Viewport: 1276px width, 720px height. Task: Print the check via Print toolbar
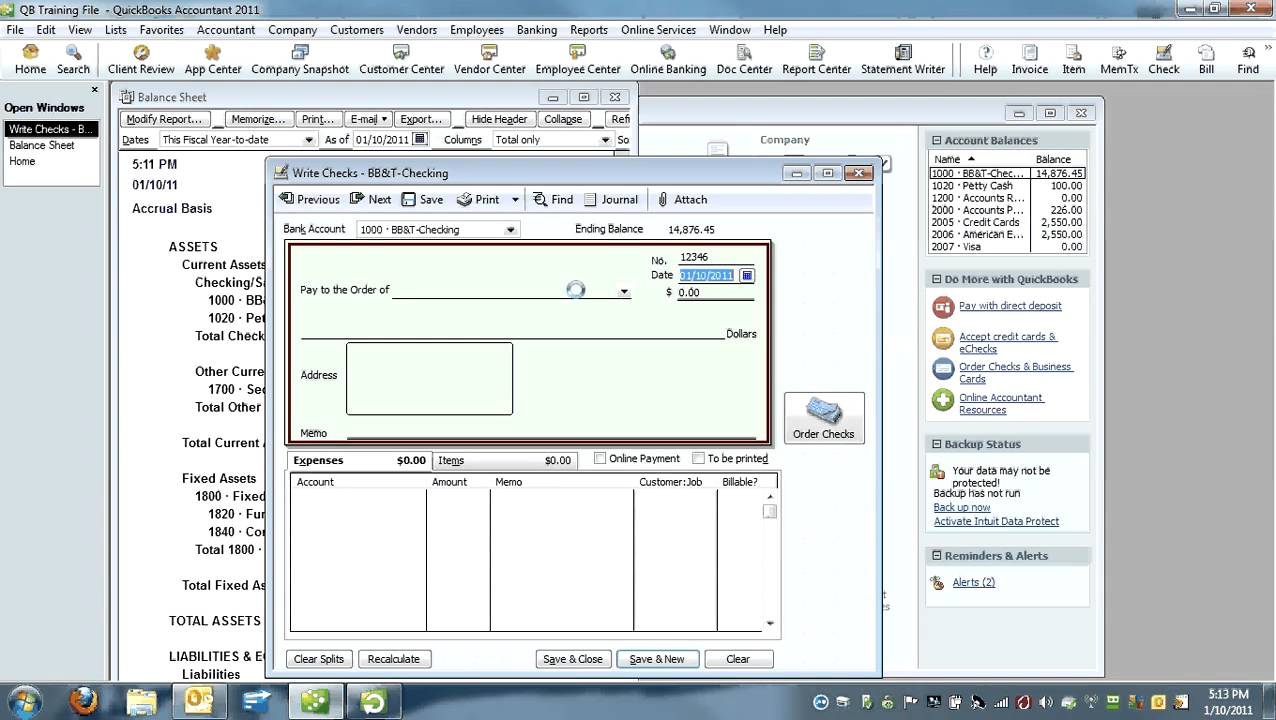click(478, 199)
